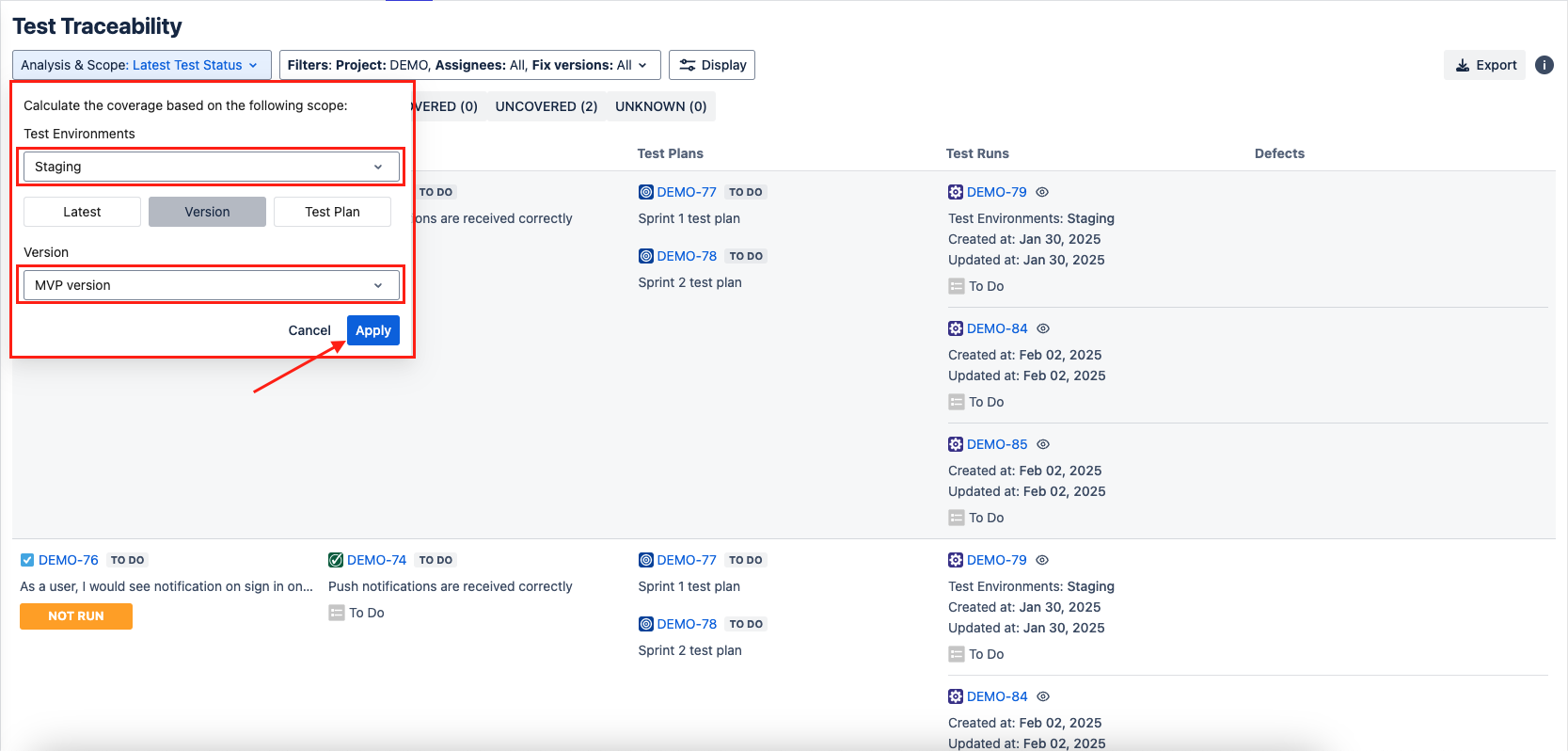This screenshot has width=1568, height=751.
Task: Click the Export button
Action: [x=1485, y=65]
